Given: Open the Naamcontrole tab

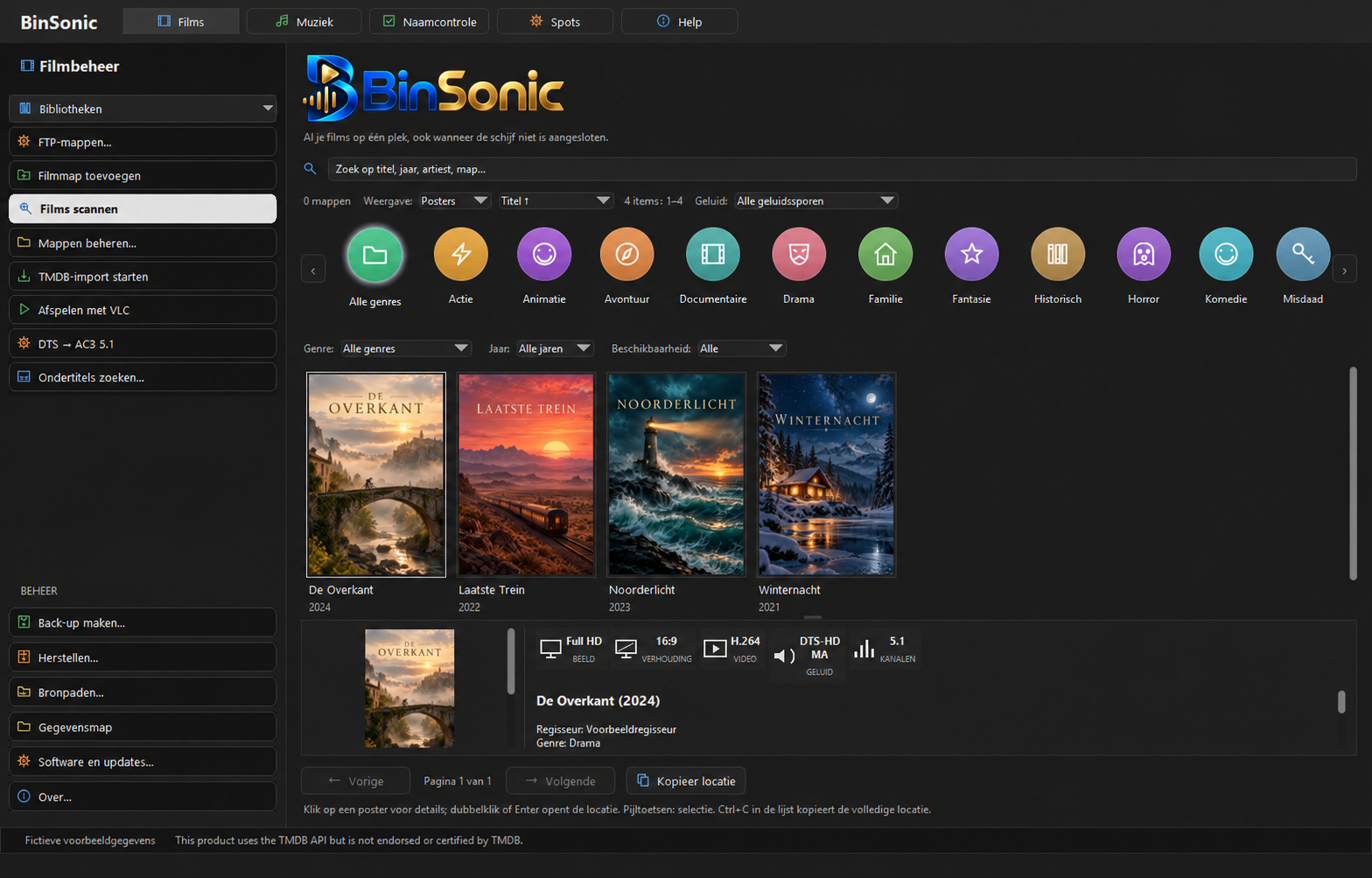Looking at the screenshot, I should coord(430,21).
